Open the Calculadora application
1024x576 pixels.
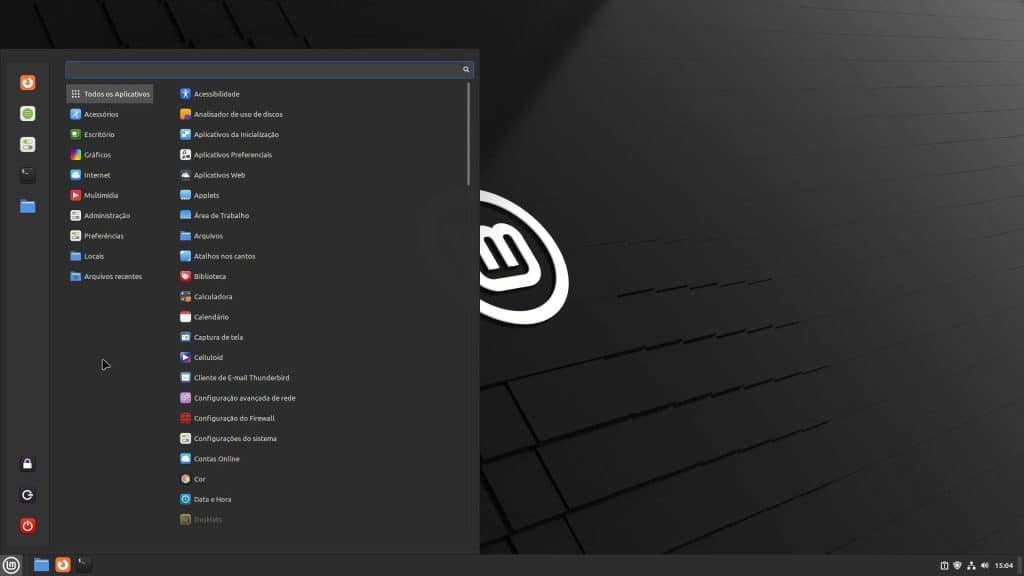[215, 296]
